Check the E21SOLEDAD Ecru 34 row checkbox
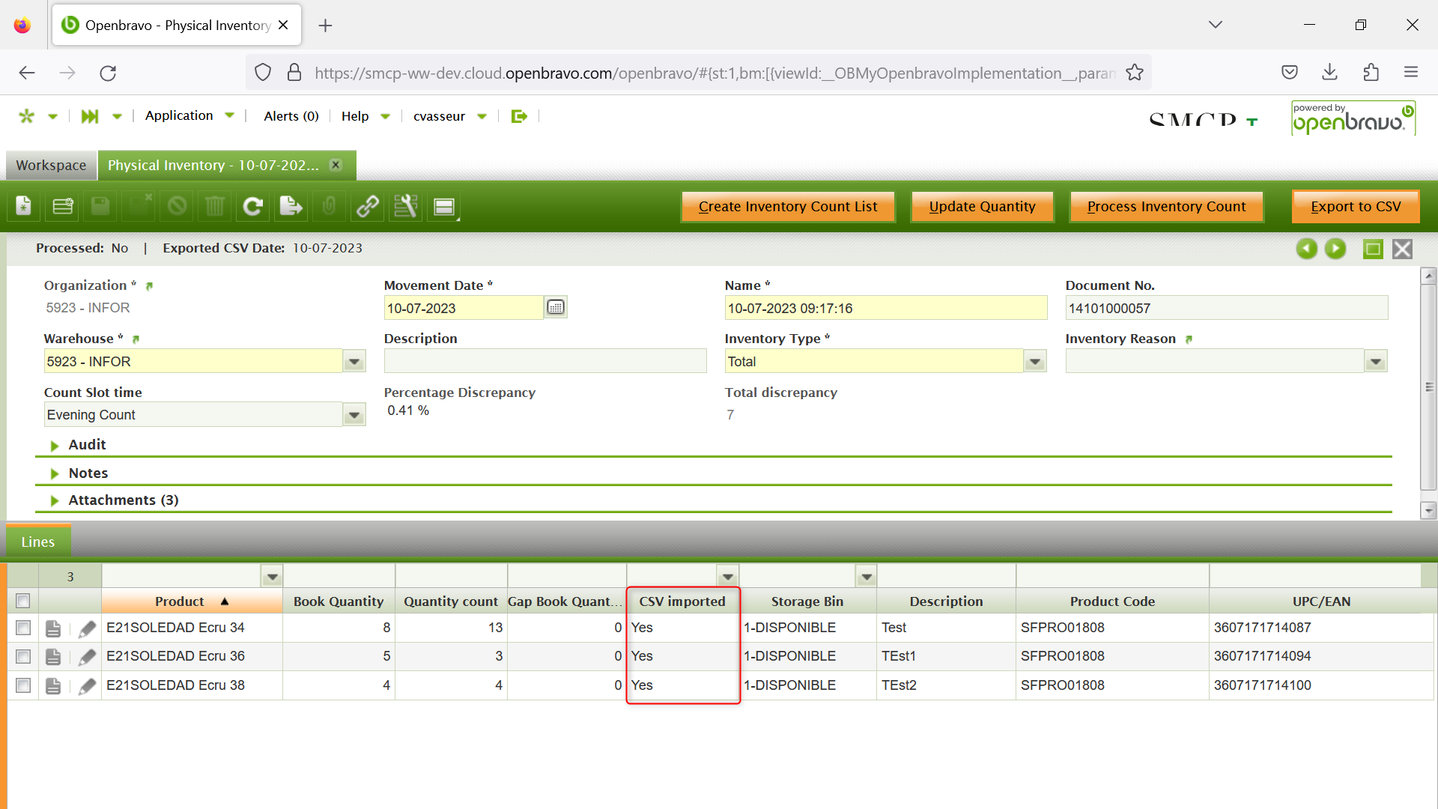Screen dimensions: 1438x809 [23, 628]
